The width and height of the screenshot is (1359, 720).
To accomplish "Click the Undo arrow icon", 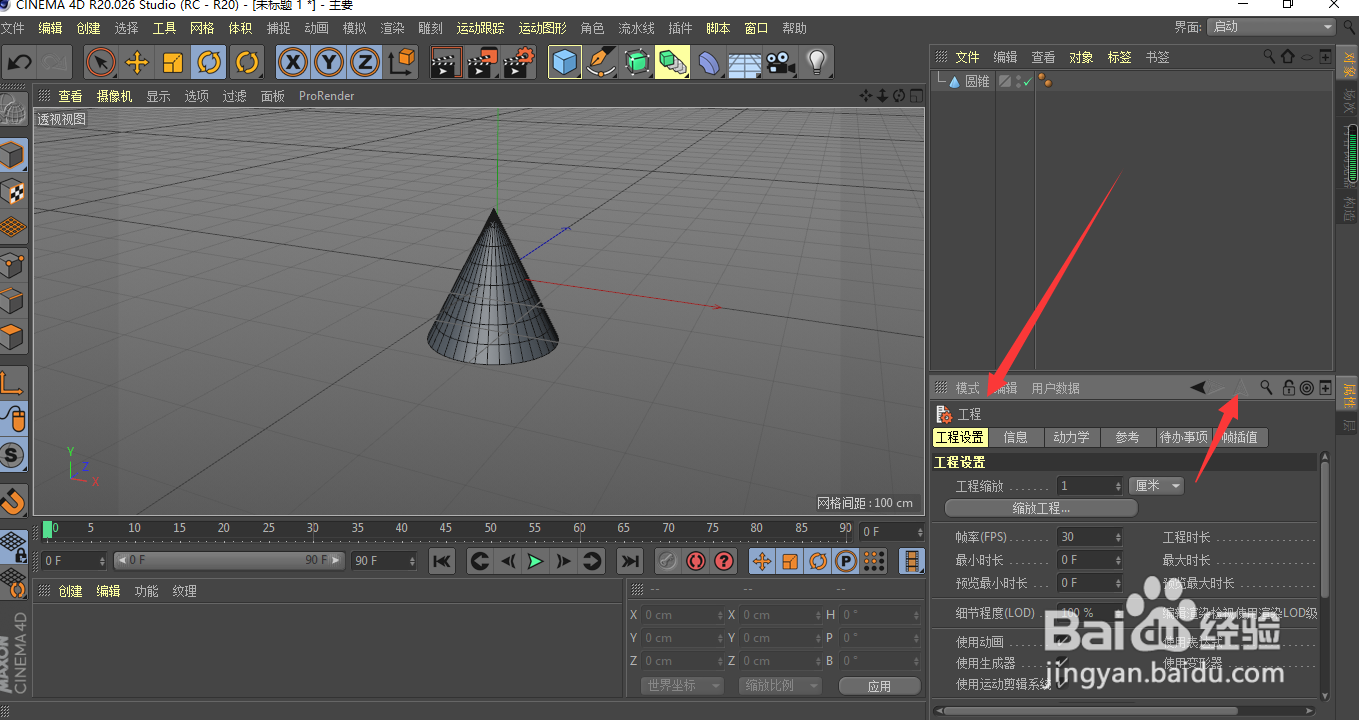I will point(20,63).
